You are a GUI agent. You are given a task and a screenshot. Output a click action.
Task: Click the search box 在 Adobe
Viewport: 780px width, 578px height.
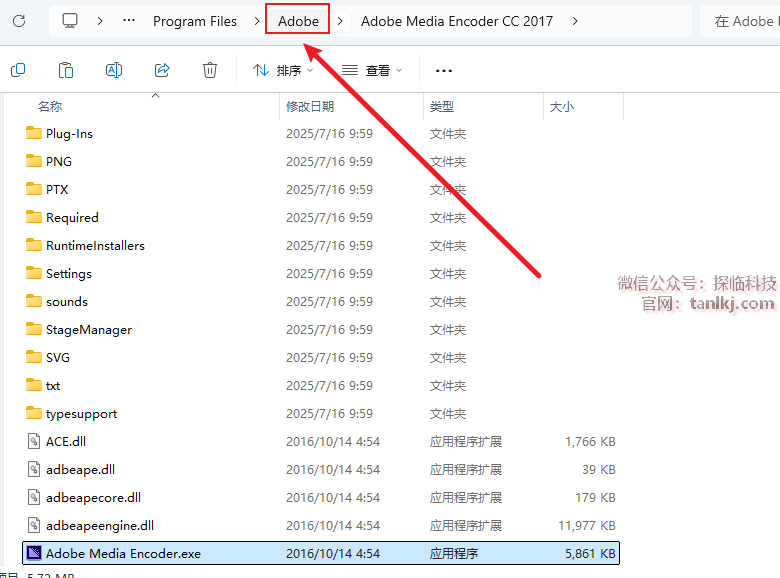(x=740, y=21)
